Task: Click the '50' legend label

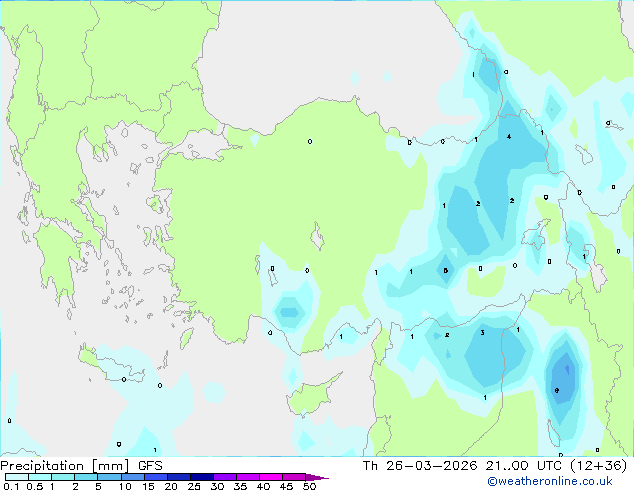Action: (x=310, y=486)
